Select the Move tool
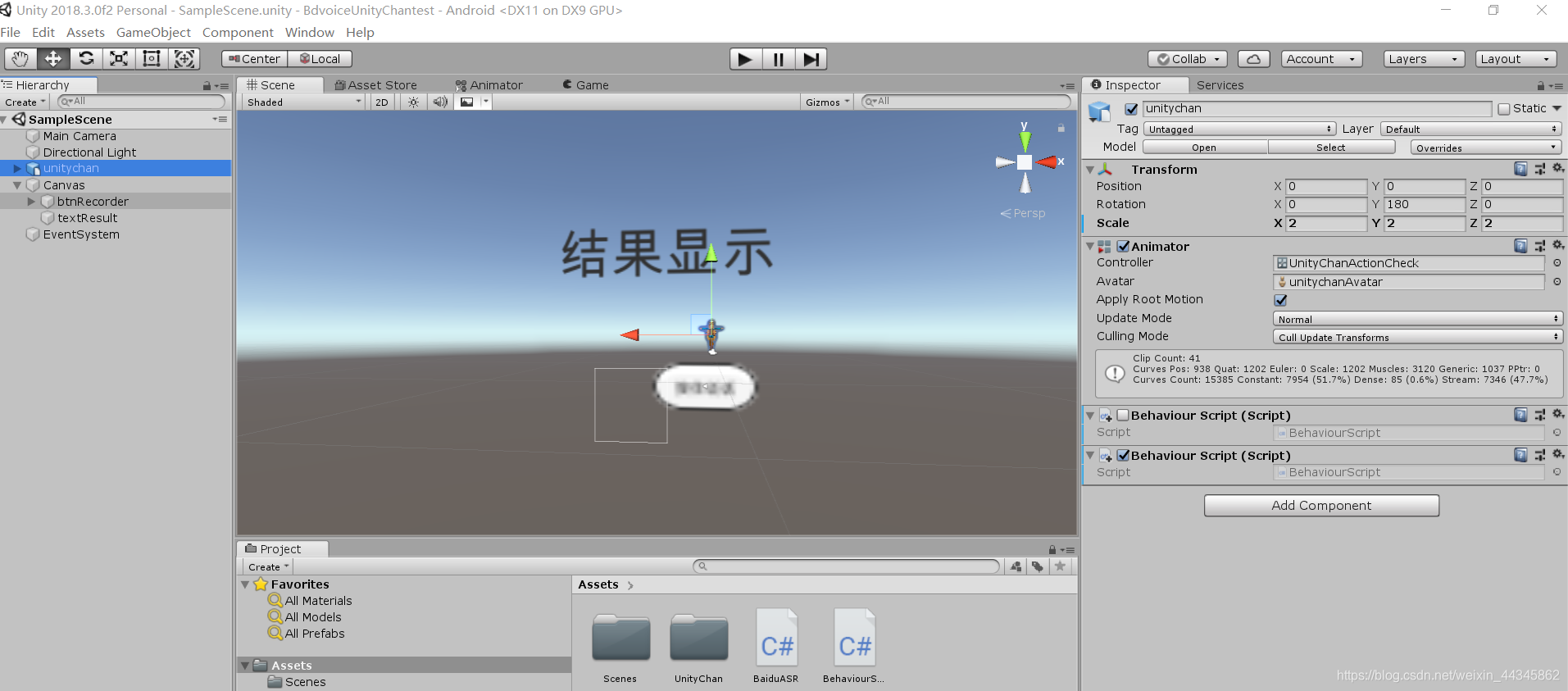The width and height of the screenshot is (1568, 691). (53, 58)
